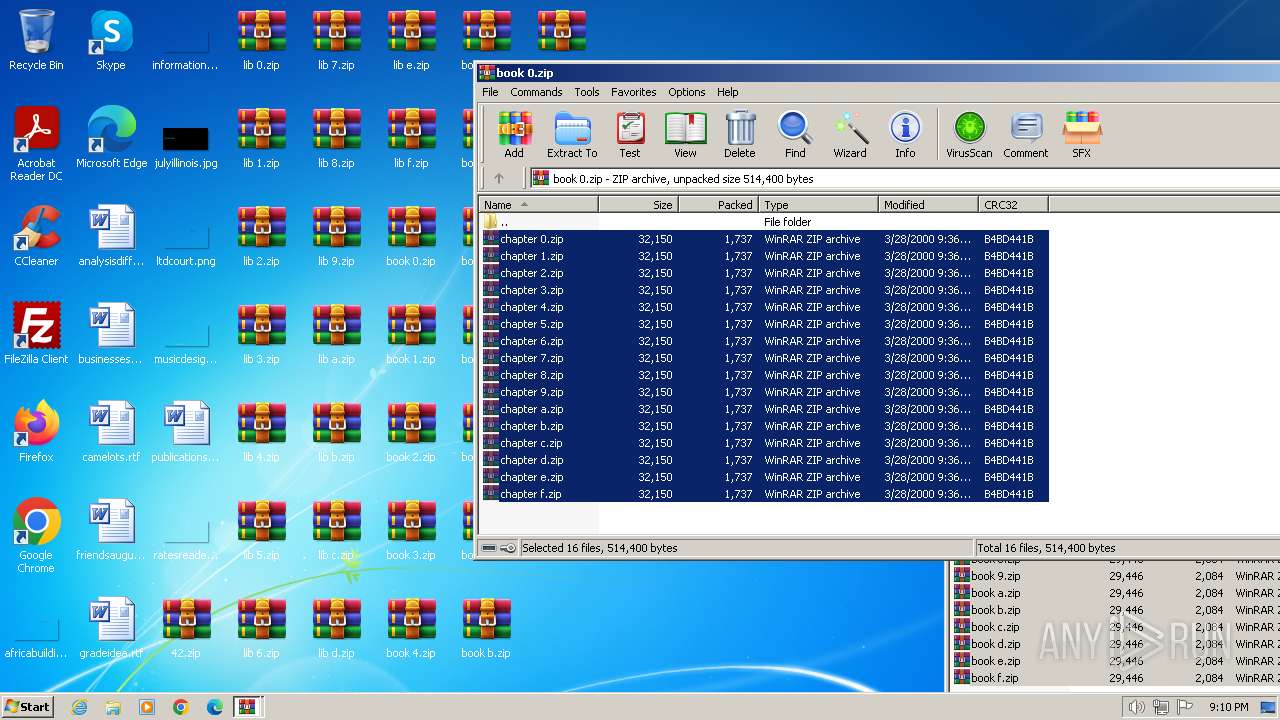Open Internet Explorer from the taskbar

pos(79,707)
